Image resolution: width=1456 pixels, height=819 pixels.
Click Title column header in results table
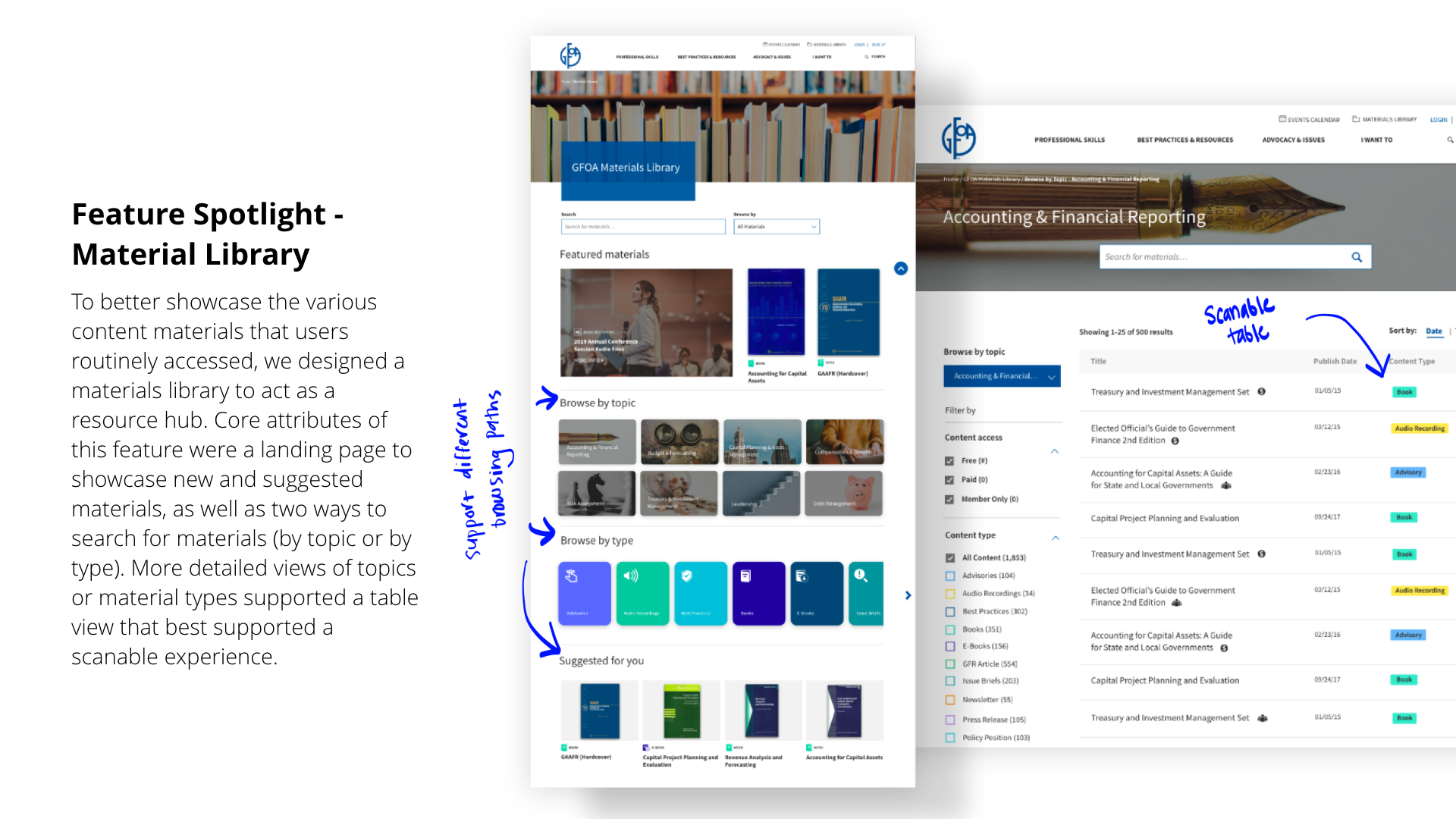1098,362
